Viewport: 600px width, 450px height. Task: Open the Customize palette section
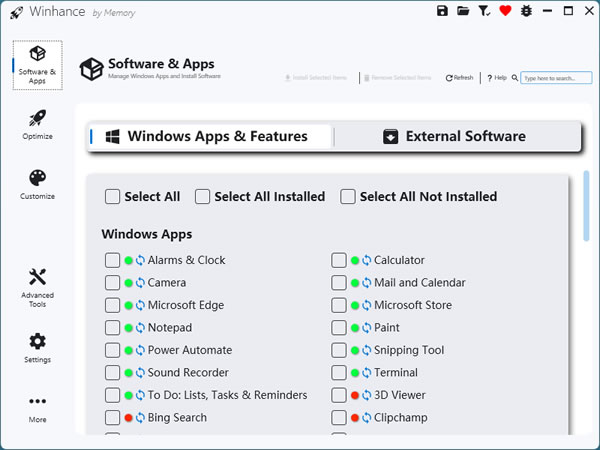pos(37,184)
